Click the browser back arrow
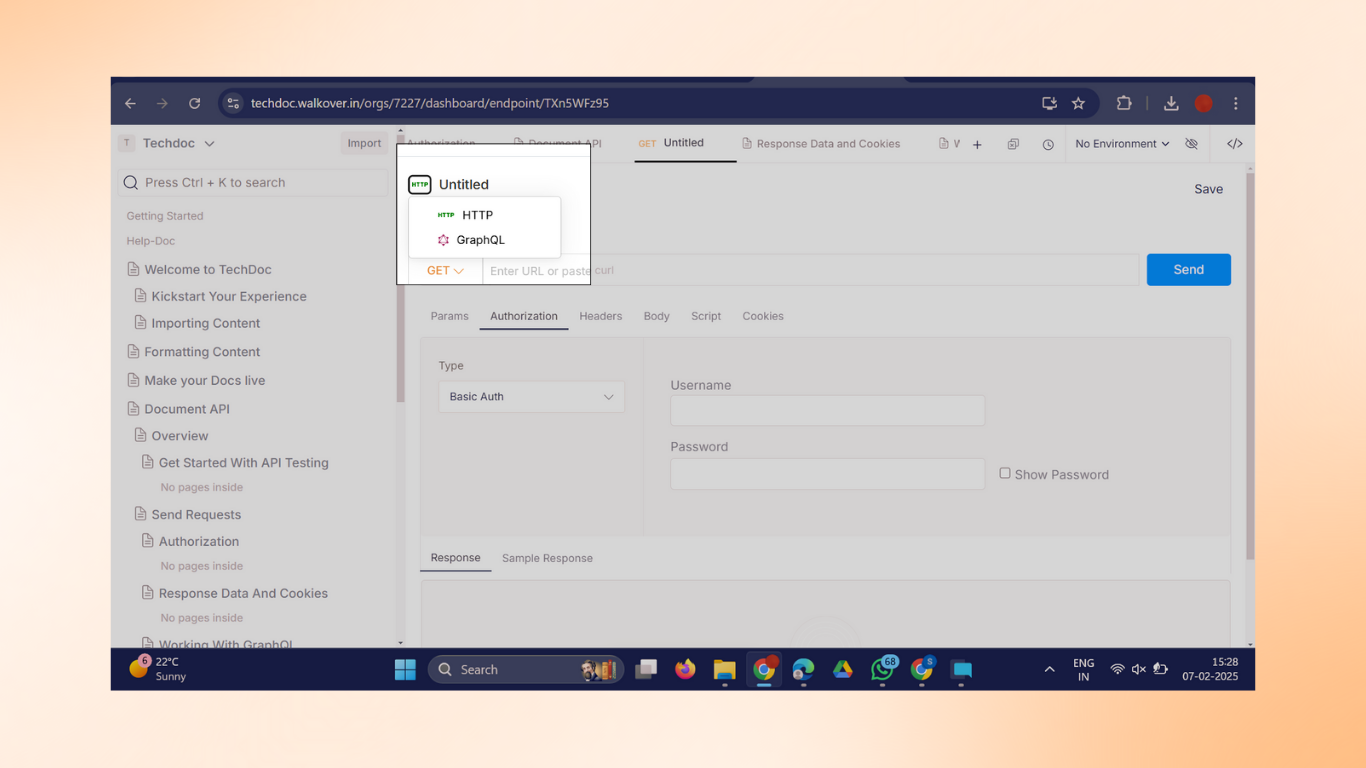 click(x=131, y=103)
